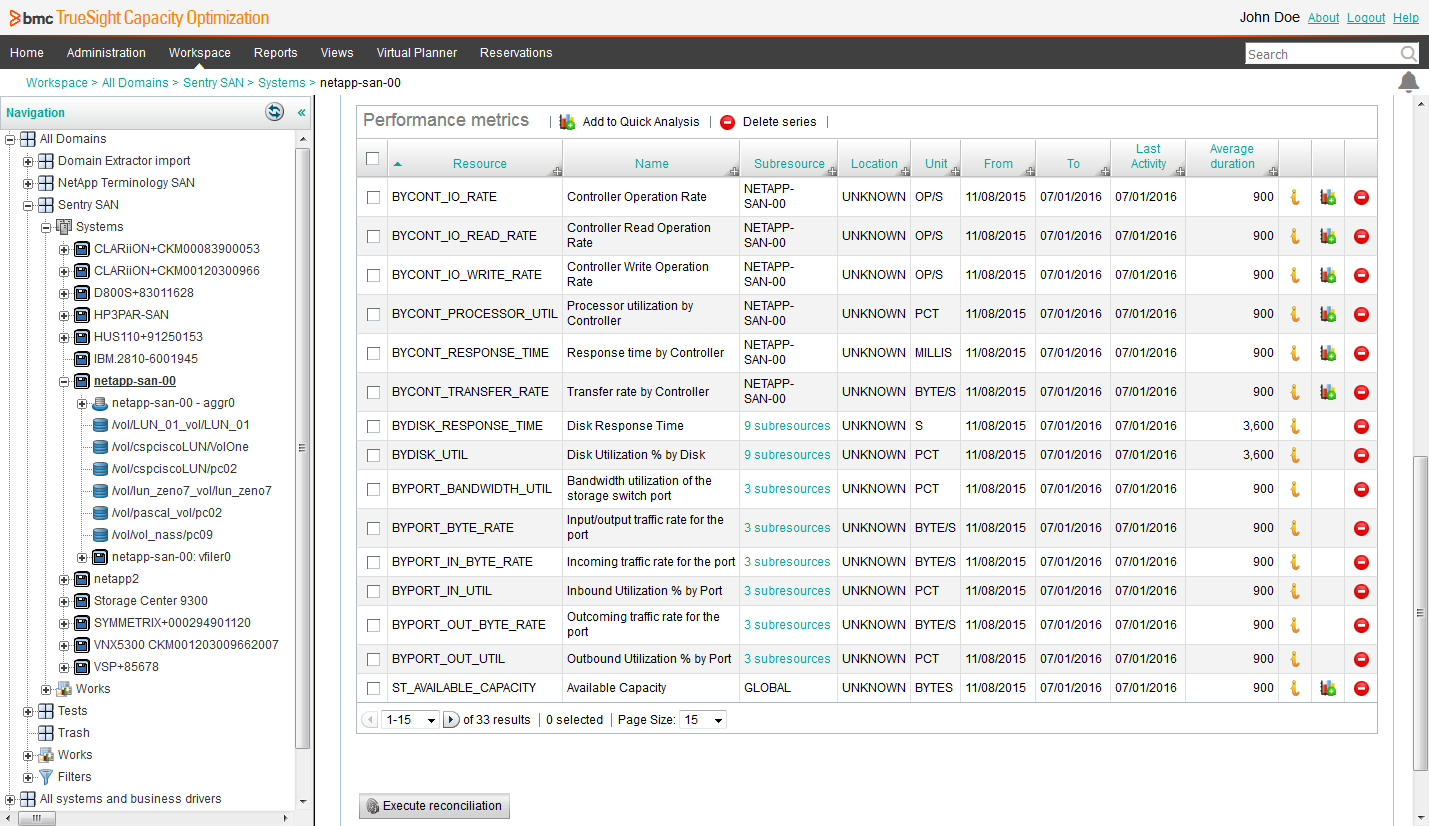Focus the Search input field

point(1322,54)
